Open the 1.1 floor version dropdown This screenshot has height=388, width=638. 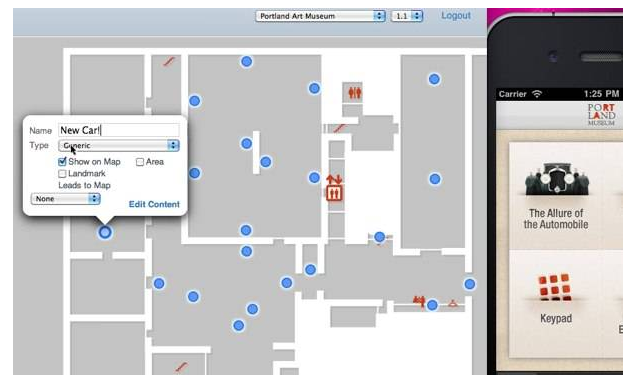(407, 16)
